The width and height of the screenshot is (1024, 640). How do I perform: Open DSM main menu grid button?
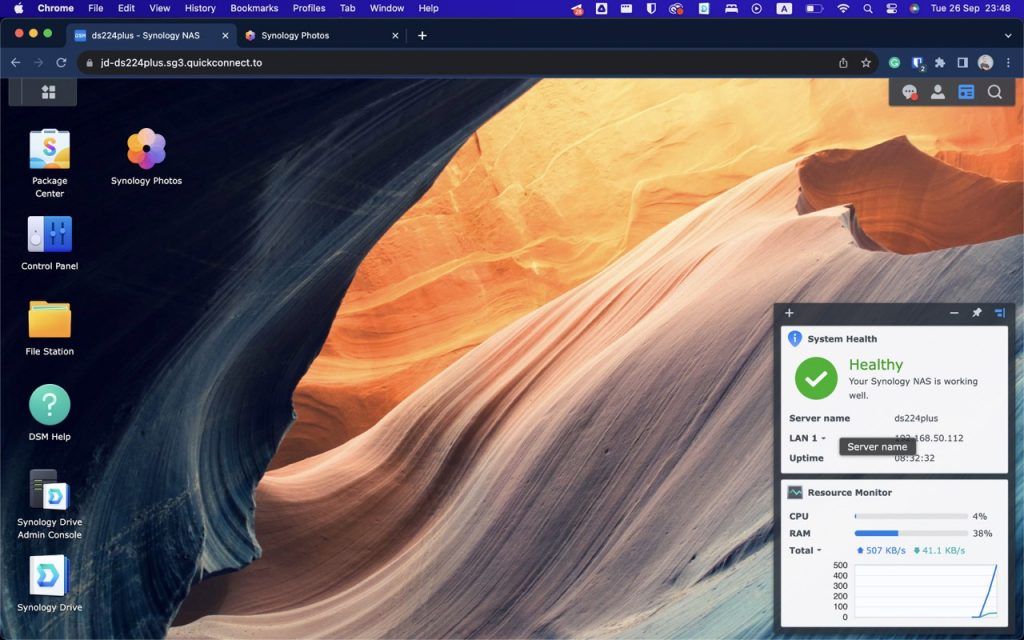pos(49,92)
